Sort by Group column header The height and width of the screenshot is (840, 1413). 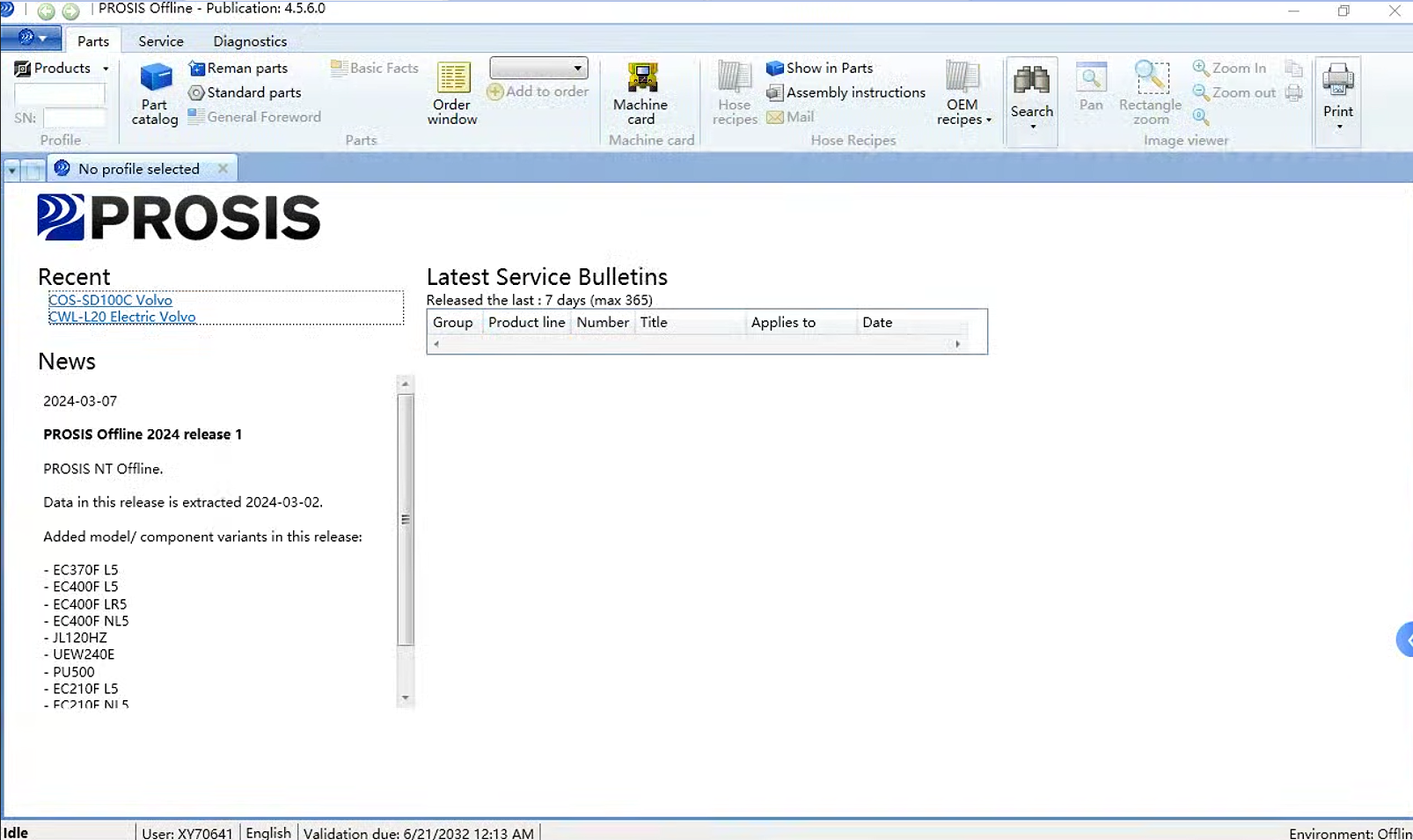(x=453, y=322)
